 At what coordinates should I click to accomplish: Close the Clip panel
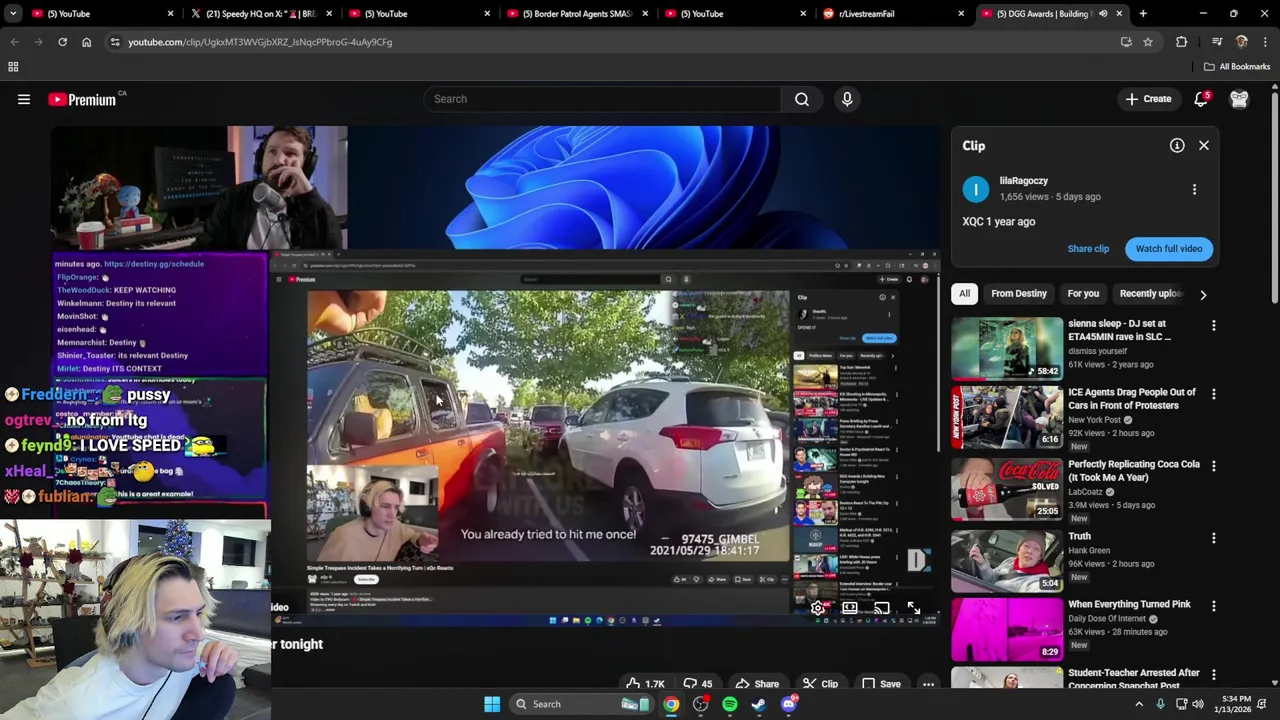tap(1204, 146)
